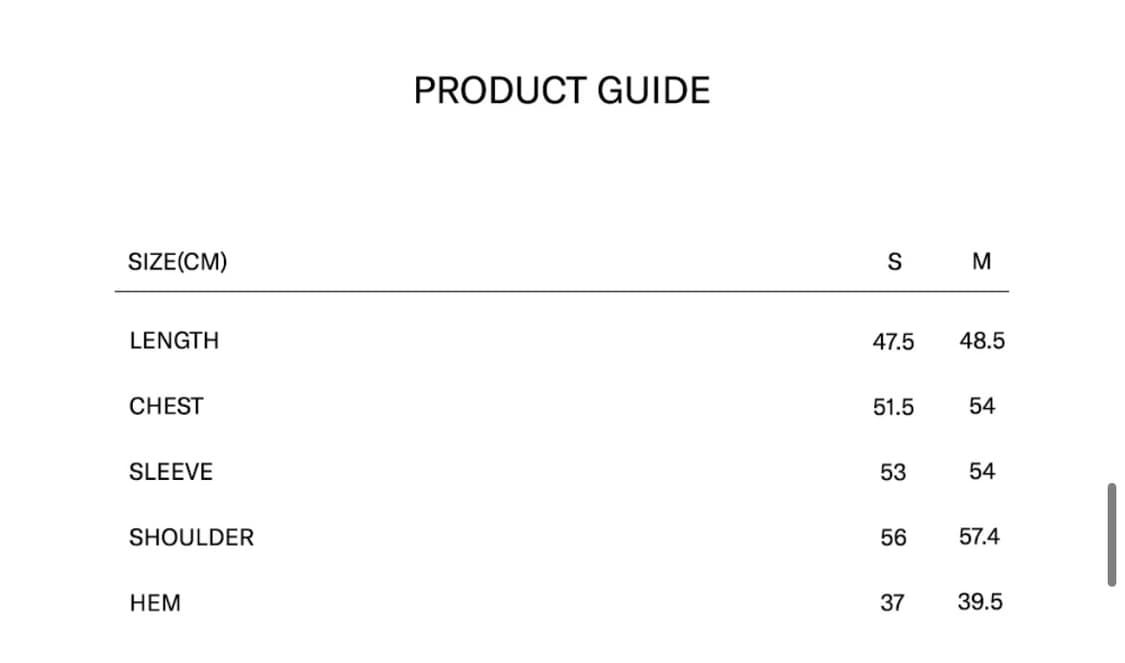Click the PRODUCT GUIDE heading
This screenshot has width=1125, height=663.
562,91
